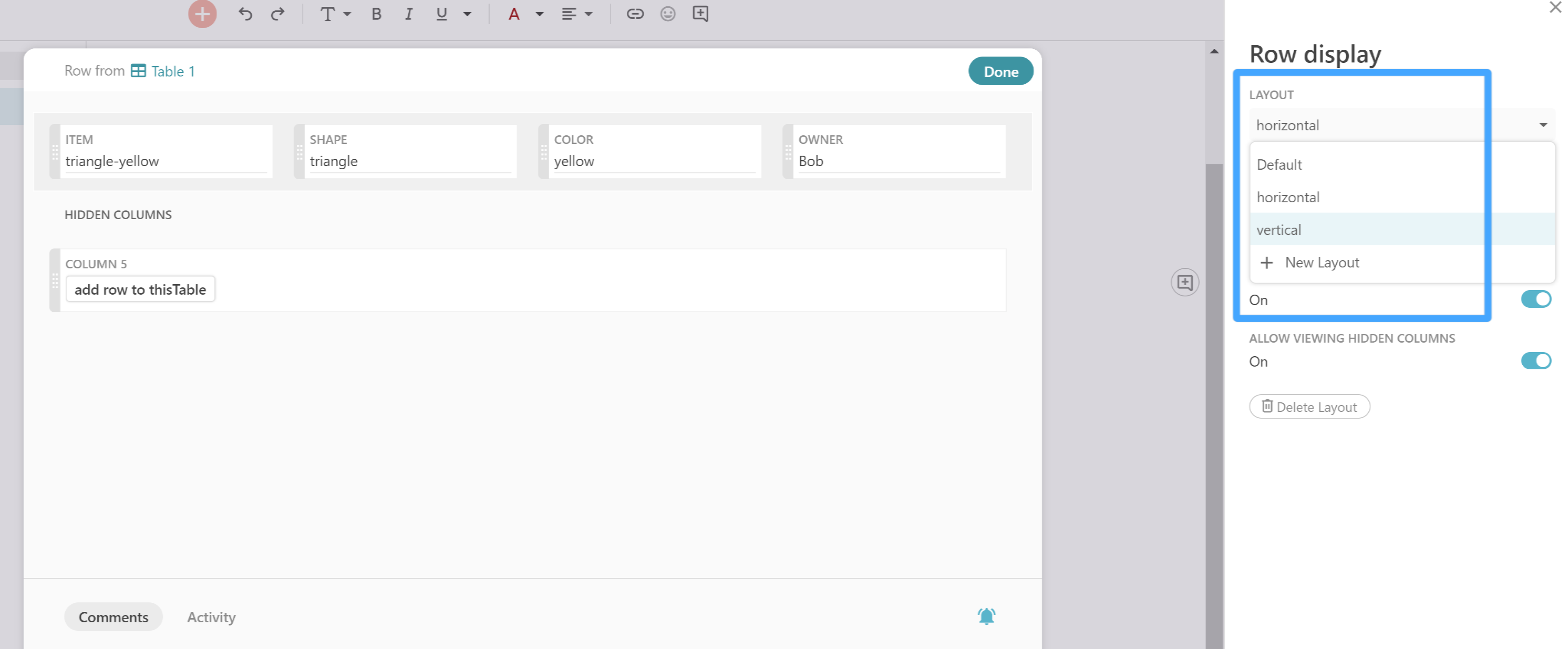Expand text style dropdown arrow
This screenshot has width=1568, height=649.
(347, 14)
